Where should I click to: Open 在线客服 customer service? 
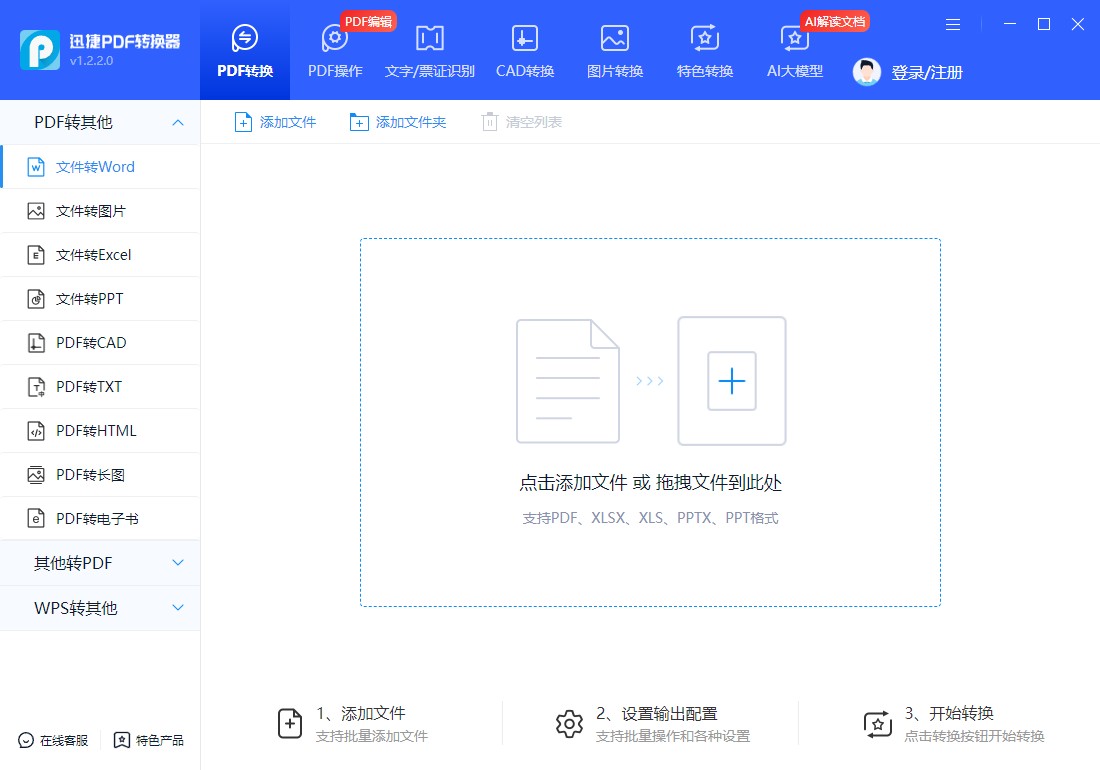(51, 740)
